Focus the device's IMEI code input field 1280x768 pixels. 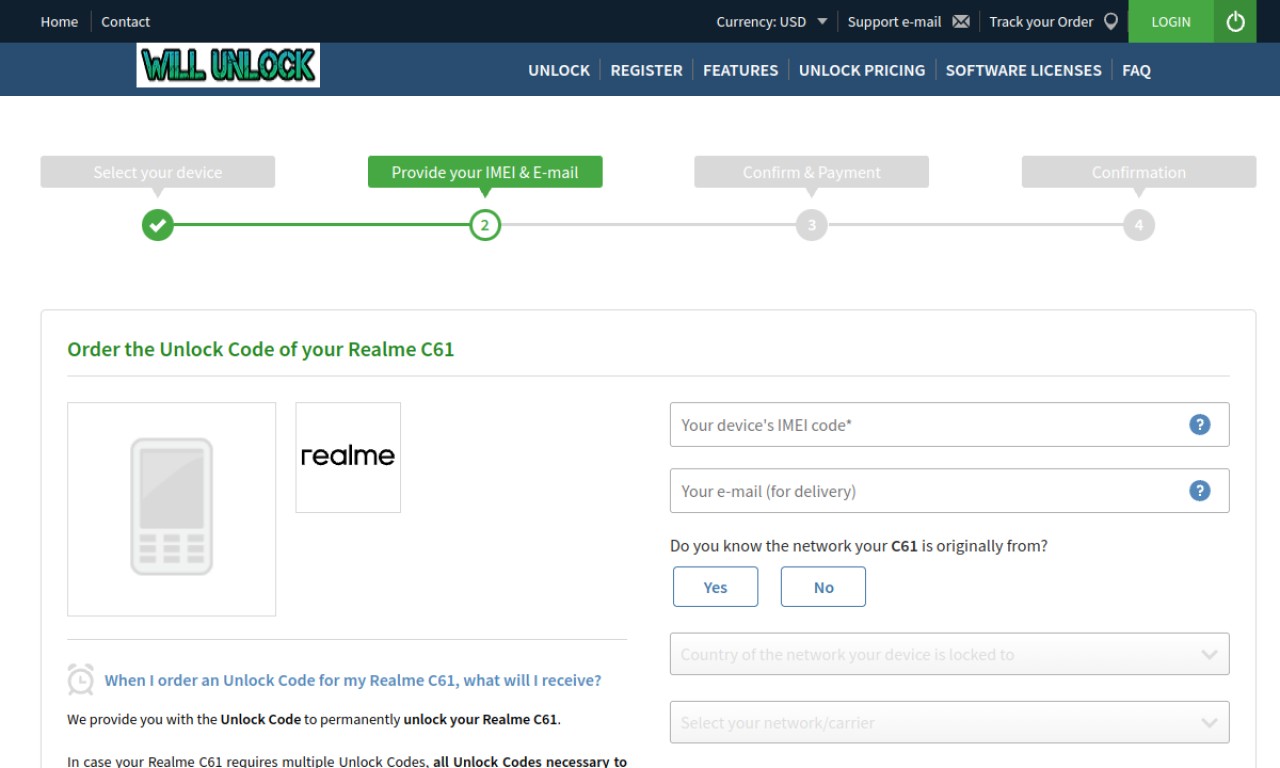[x=950, y=425]
